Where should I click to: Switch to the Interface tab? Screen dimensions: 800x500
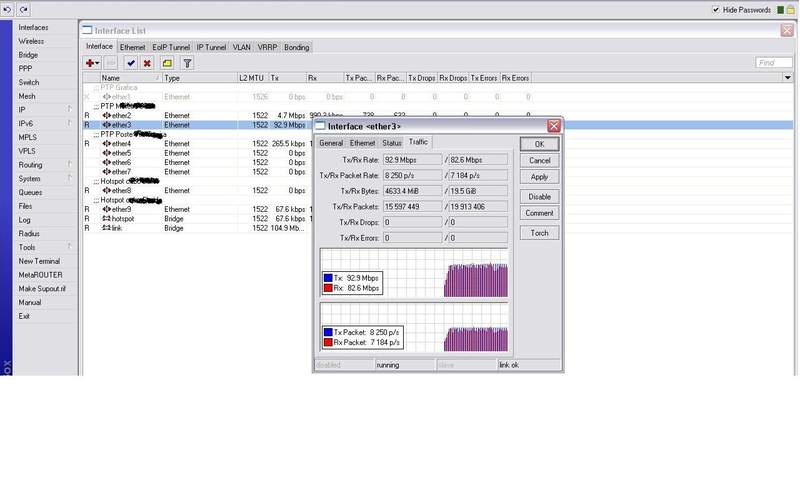99,46
